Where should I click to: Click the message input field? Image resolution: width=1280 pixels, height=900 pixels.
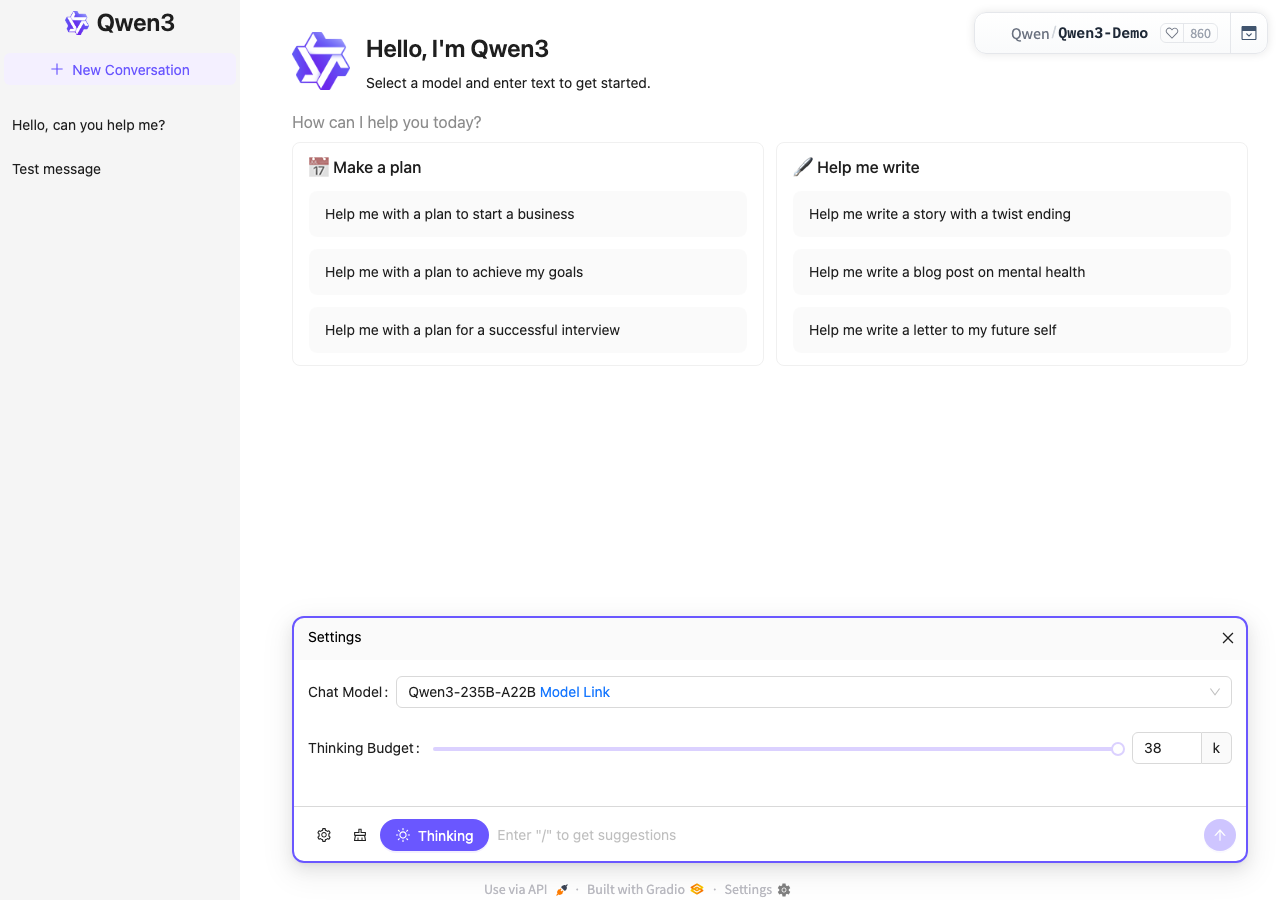846,835
